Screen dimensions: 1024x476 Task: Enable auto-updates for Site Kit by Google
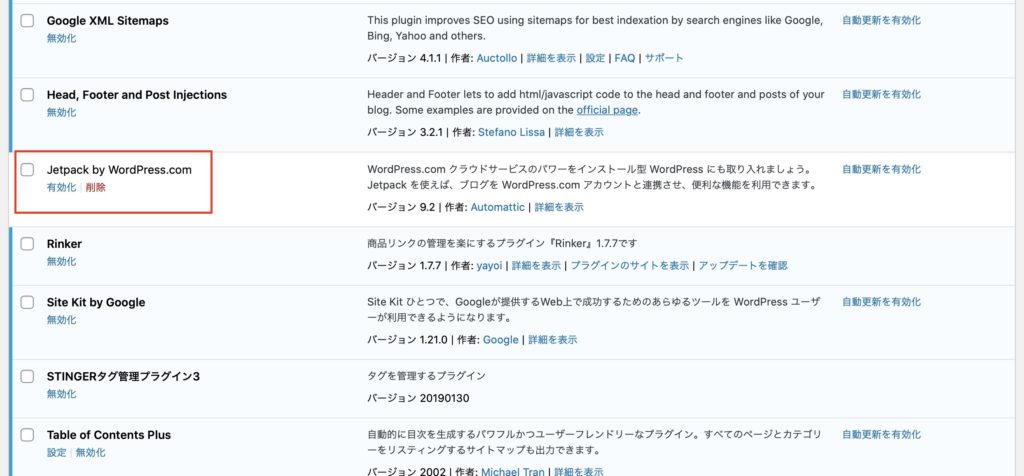coord(881,301)
